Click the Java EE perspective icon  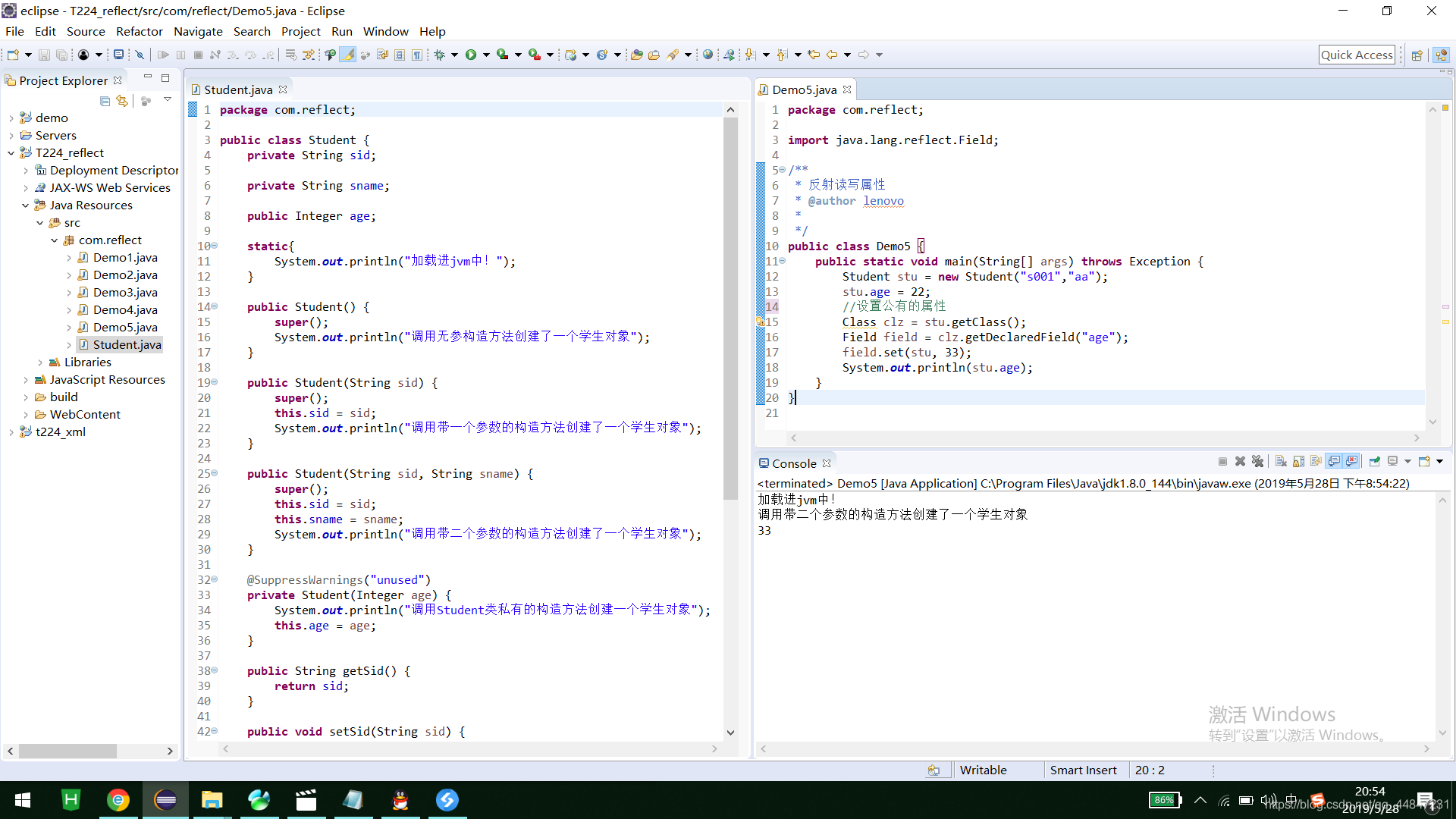1441,55
